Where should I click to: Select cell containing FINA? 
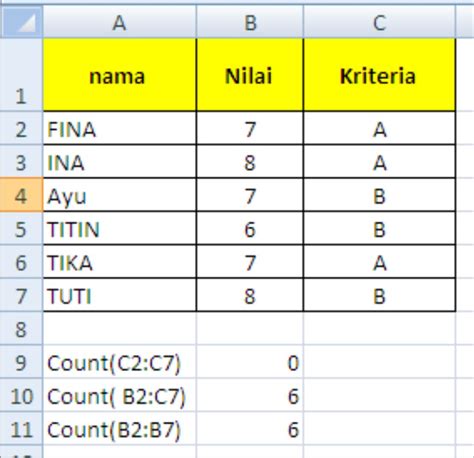[x=119, y=129]
